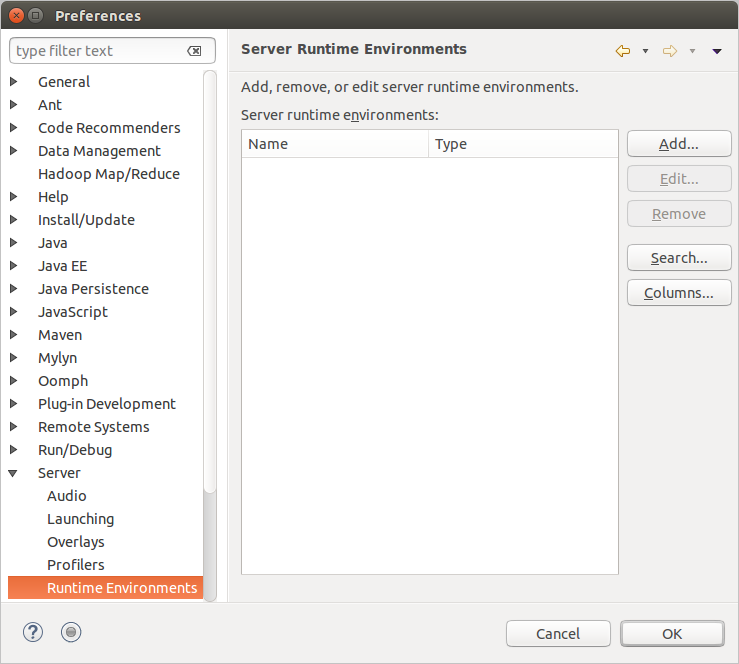Expand the Code Recommenders node

pos(14,128)
